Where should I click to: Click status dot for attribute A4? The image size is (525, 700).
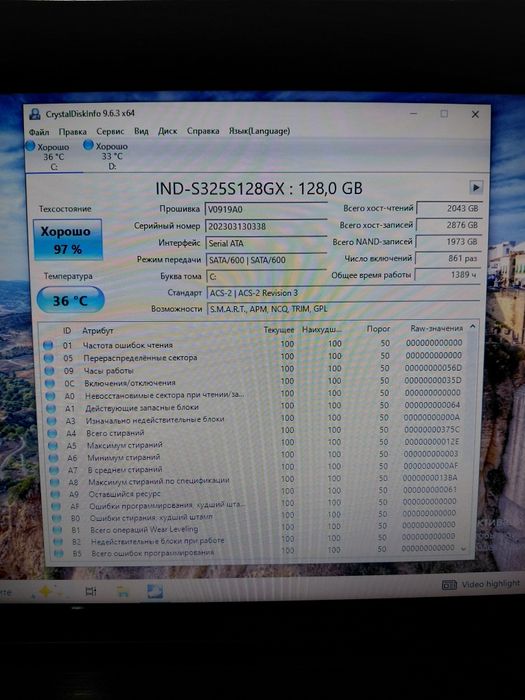click(52, 433)
